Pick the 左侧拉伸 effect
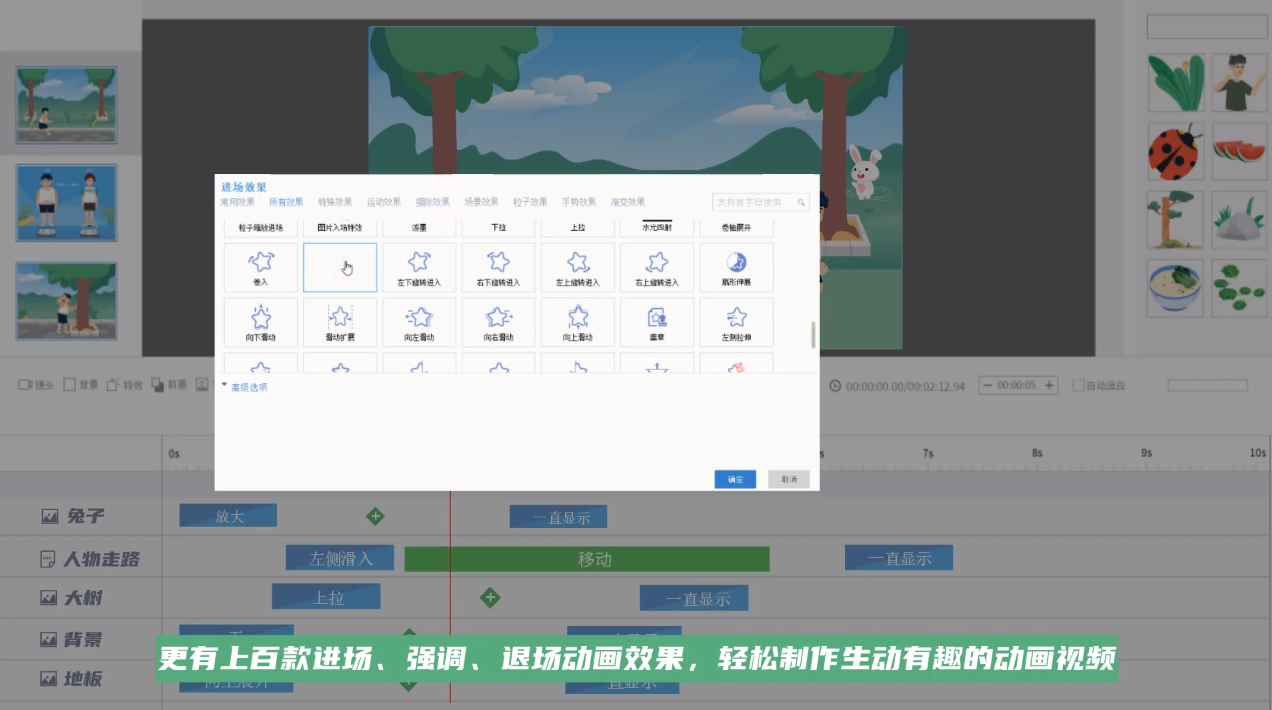The width and height of the screenshot is (1272, 710). 736,322
